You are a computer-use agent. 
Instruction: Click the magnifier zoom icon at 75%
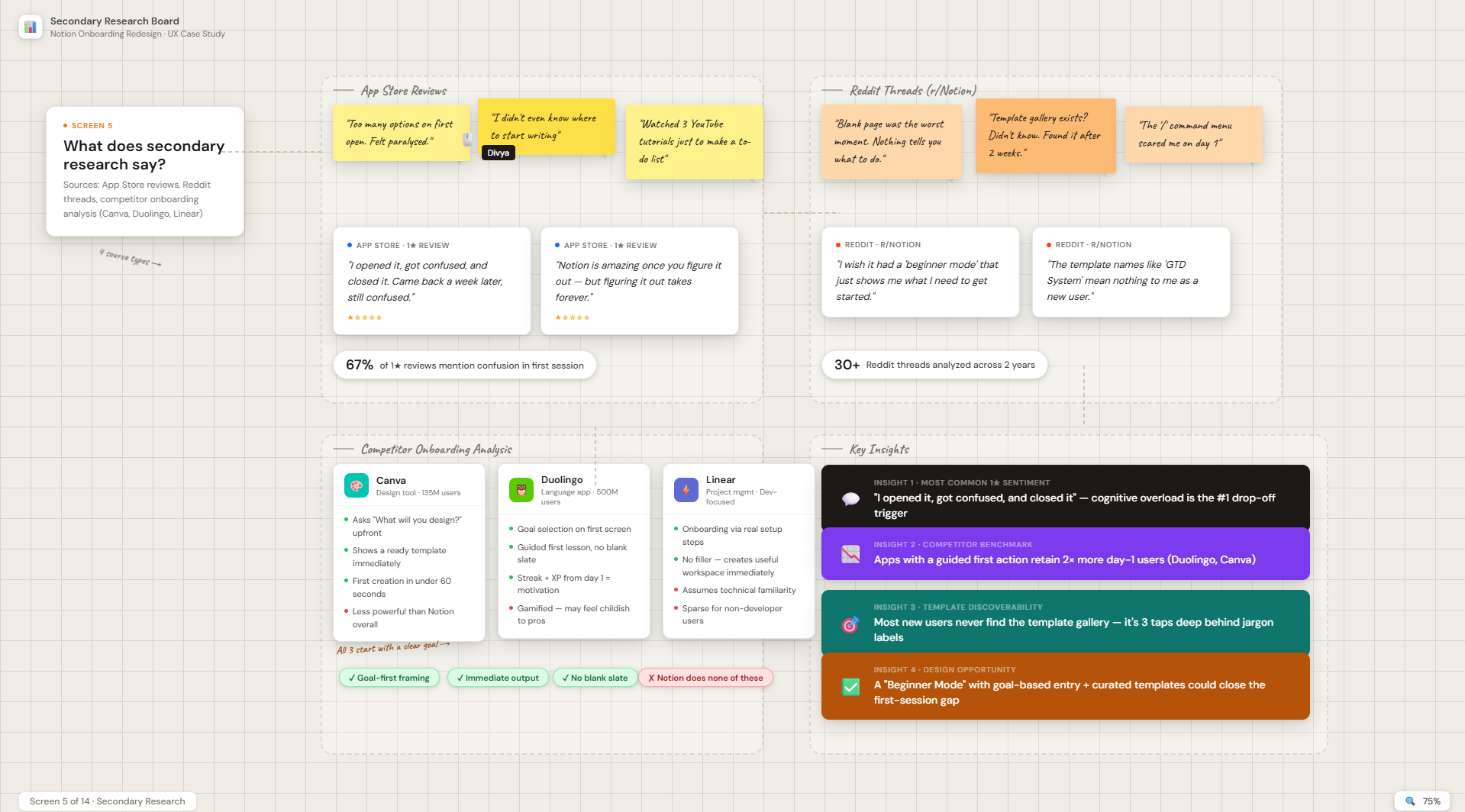click(x=1410, y=801)
